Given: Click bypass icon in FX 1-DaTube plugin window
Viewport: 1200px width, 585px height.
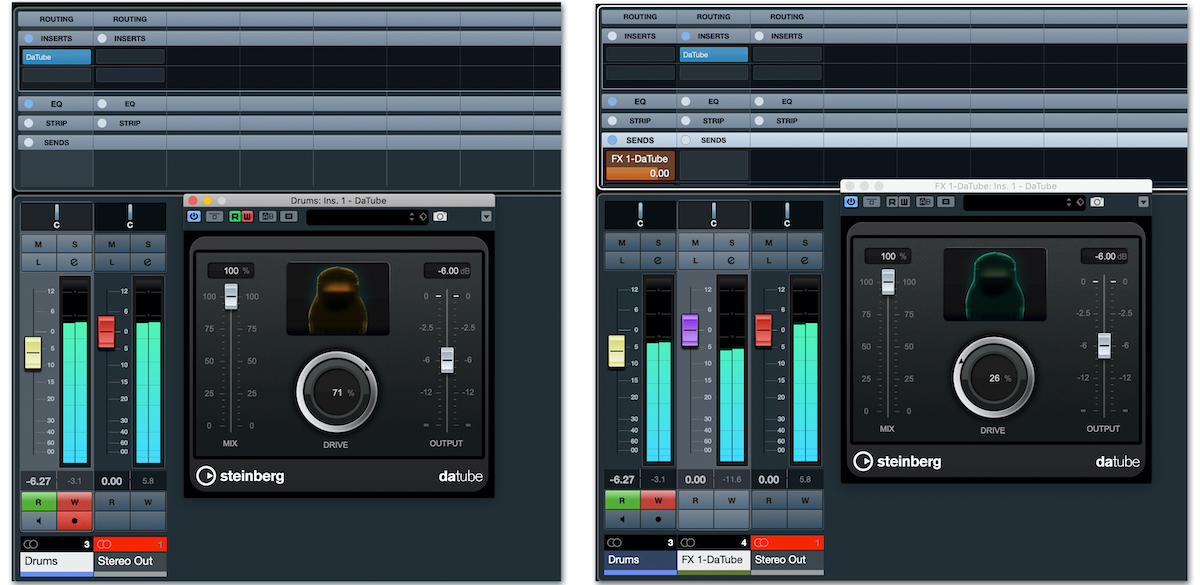Looking at the screenshot, I should coord(873,201).
